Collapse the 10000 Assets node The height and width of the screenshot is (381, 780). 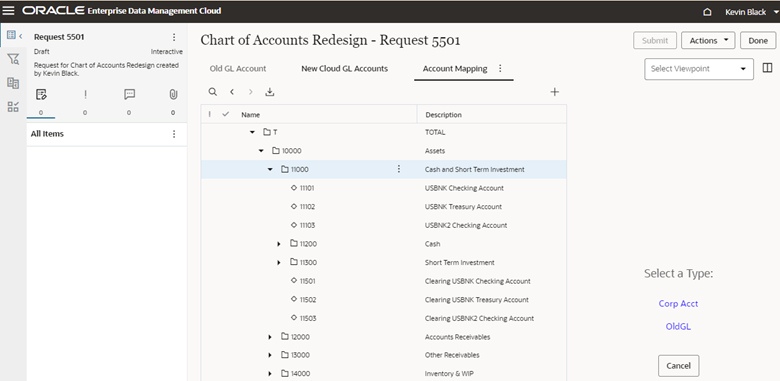261,151
